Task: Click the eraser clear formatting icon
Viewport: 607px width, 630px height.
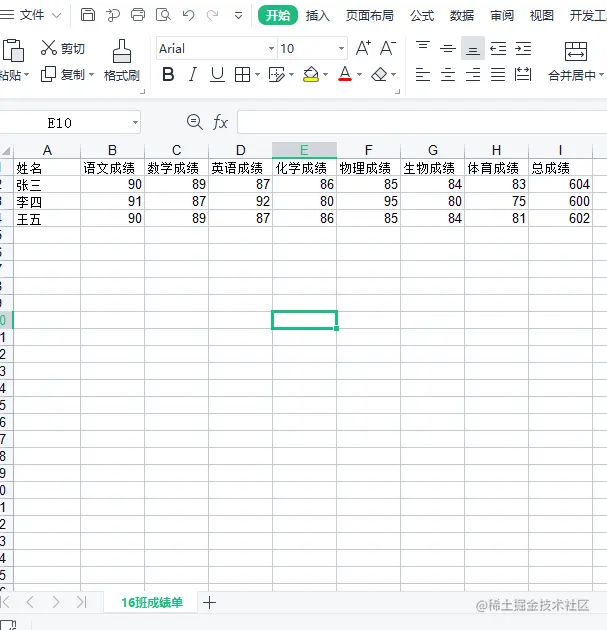Action: click(x=379, y=74)
